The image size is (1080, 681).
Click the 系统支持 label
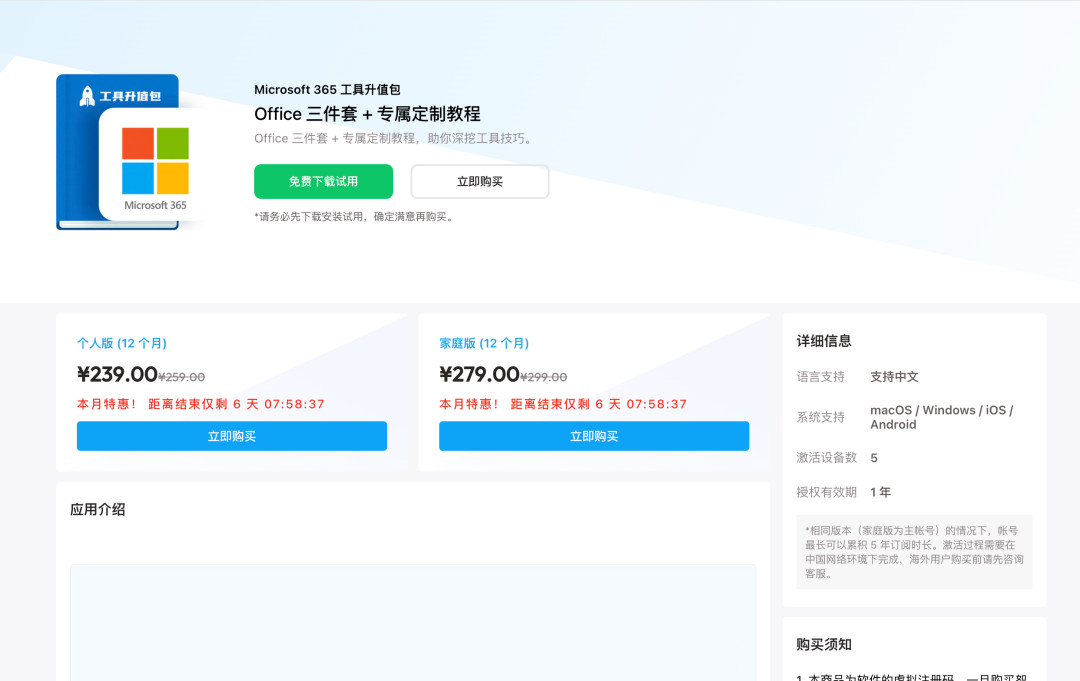coord(820,417)
